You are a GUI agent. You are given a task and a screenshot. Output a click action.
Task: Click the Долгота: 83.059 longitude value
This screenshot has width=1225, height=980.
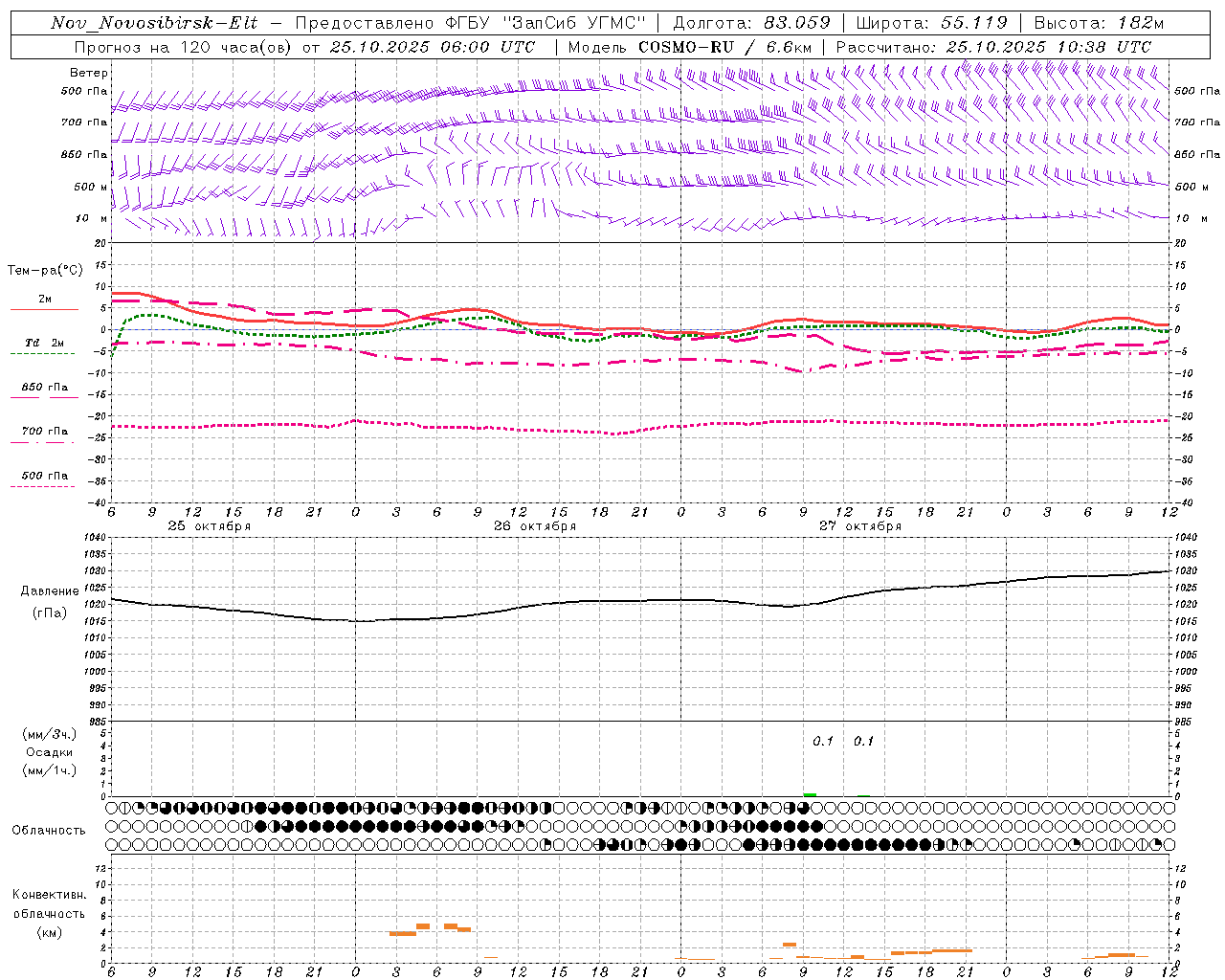pyautogui.click(x=752, y=23)
